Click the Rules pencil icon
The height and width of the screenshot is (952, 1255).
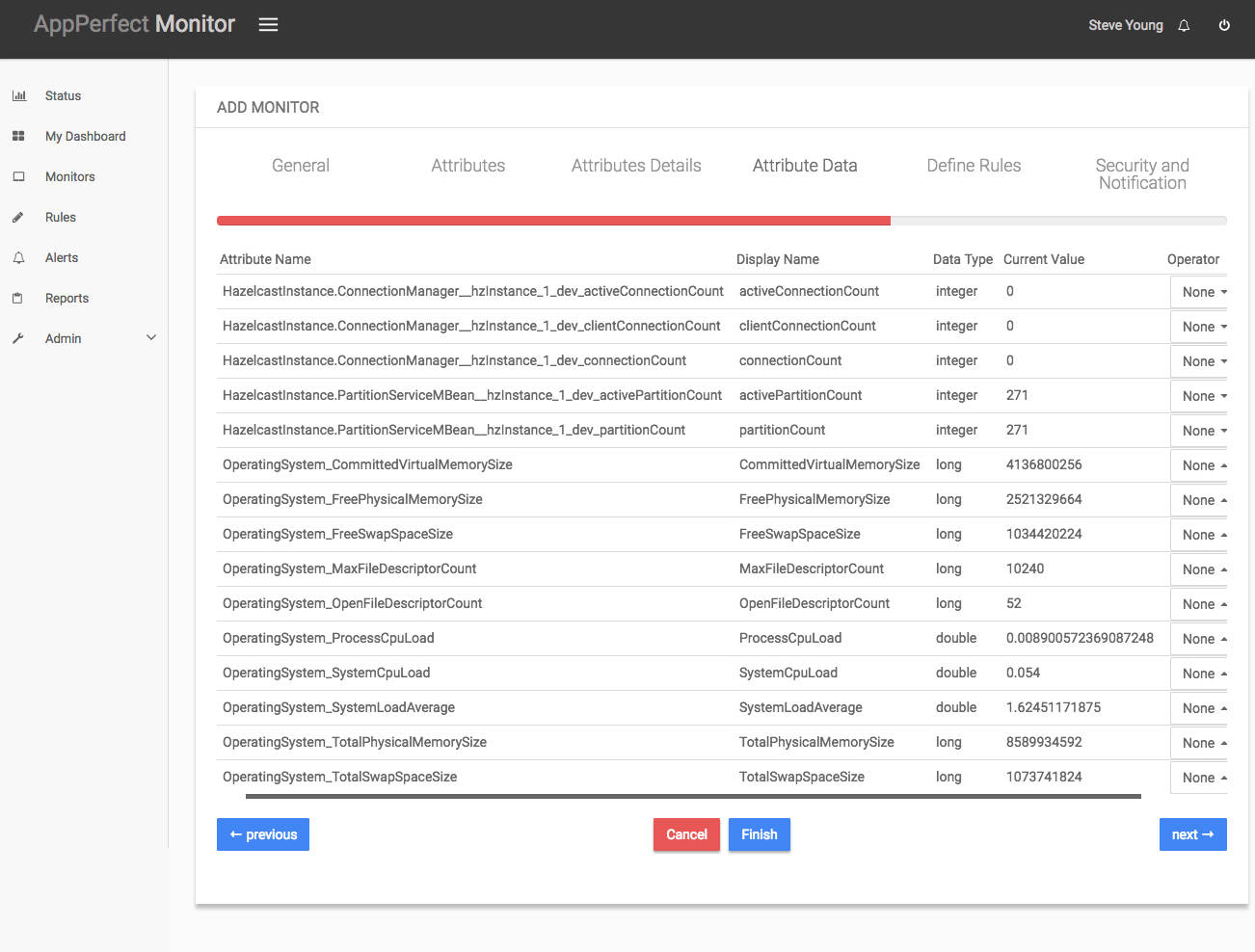point(19,217)
